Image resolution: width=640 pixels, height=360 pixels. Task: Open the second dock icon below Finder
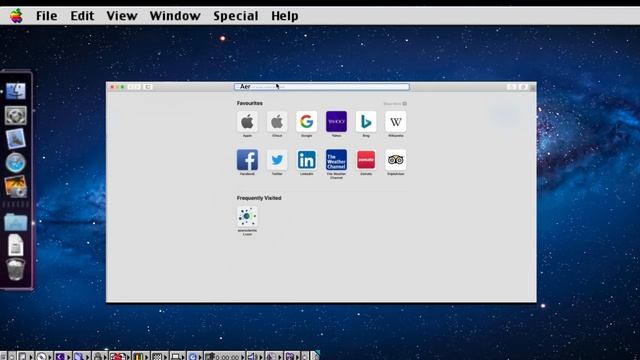(16, 115)
